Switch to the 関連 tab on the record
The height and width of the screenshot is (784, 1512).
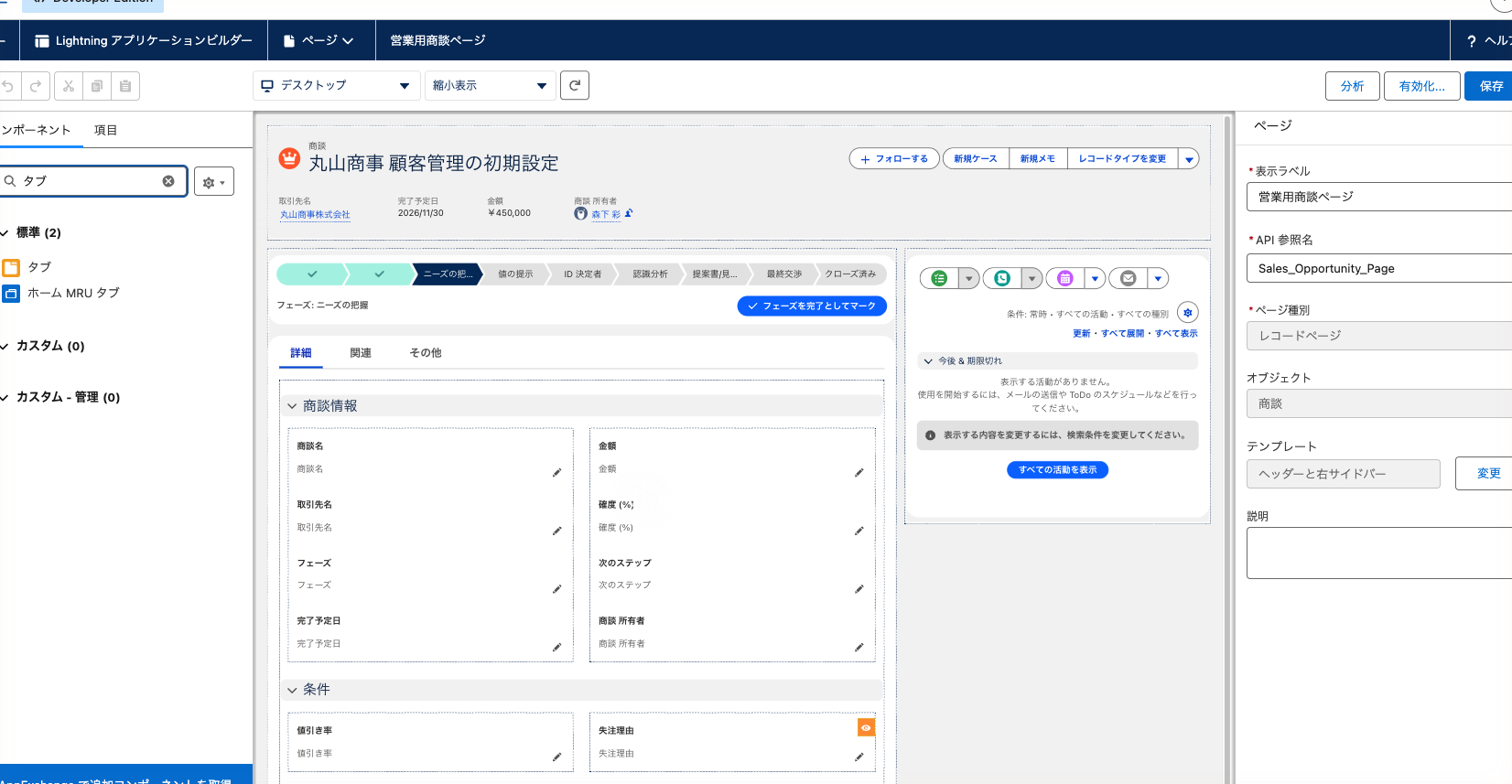[x=361, y=353]
